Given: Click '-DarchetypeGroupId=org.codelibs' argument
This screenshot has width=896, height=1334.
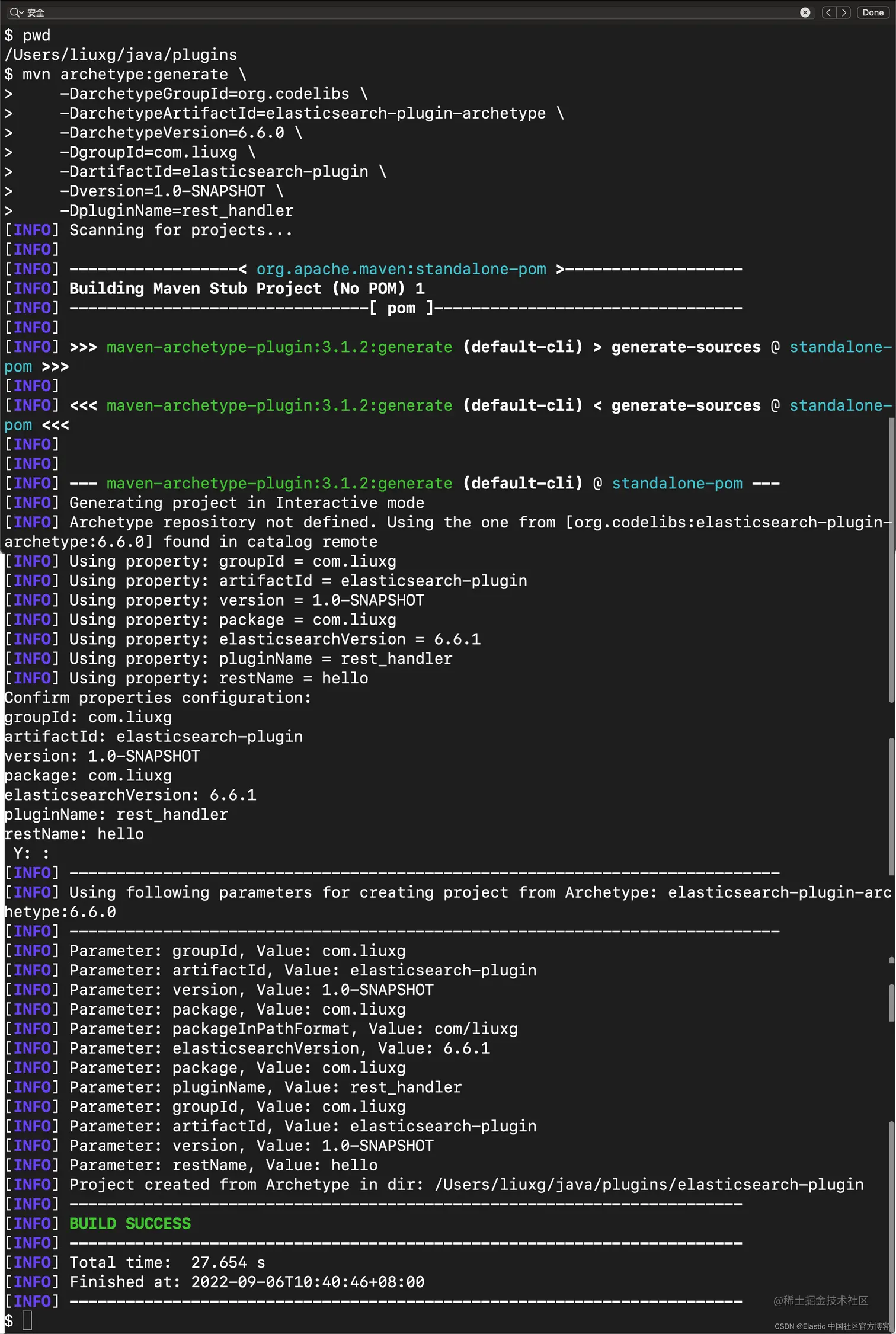Looking at the screenshot, I should [205, 94].
